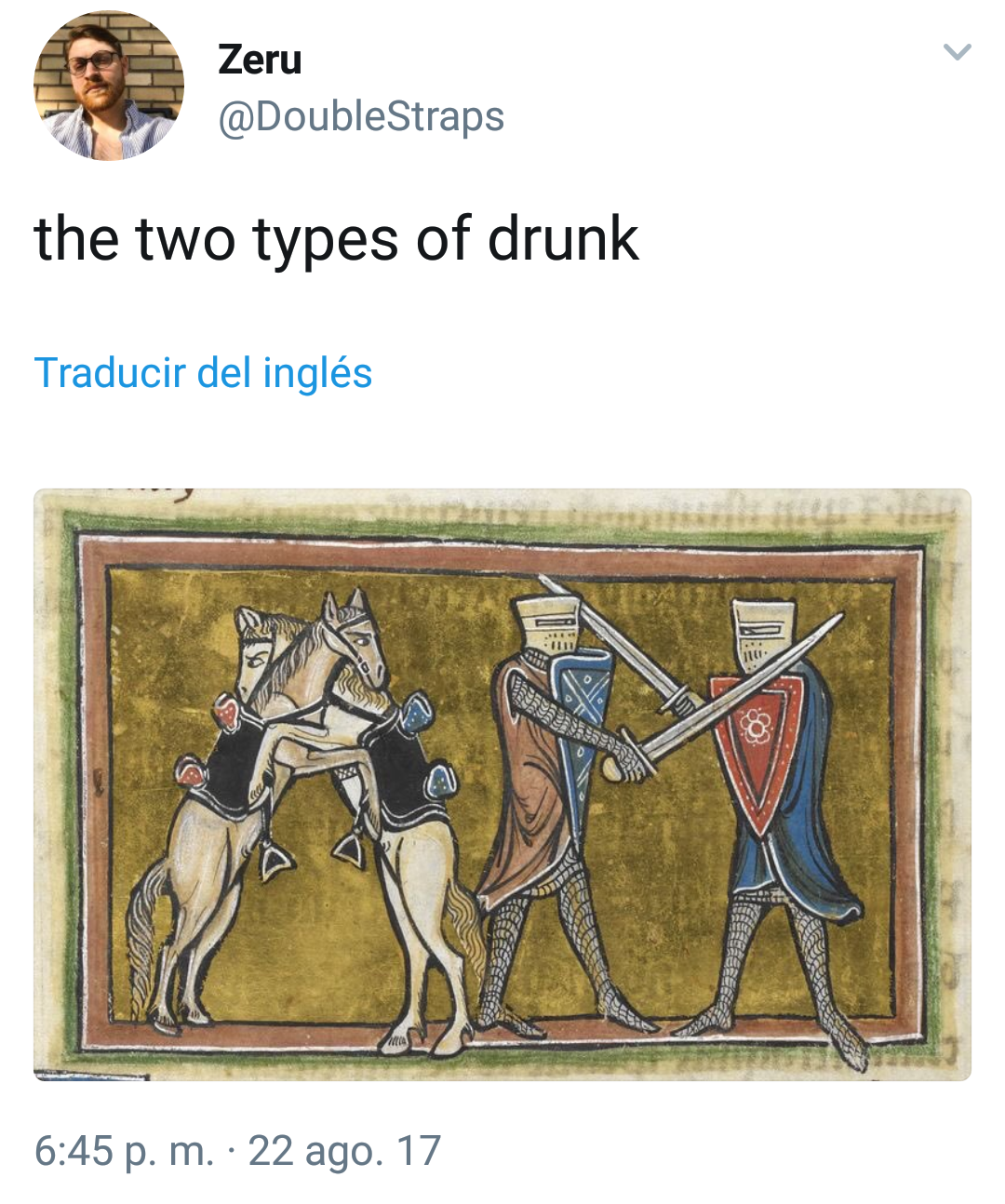Click the Traducir del inglés link
The width and height of the screenshot is (1005, 1204).
coord(203,373)
